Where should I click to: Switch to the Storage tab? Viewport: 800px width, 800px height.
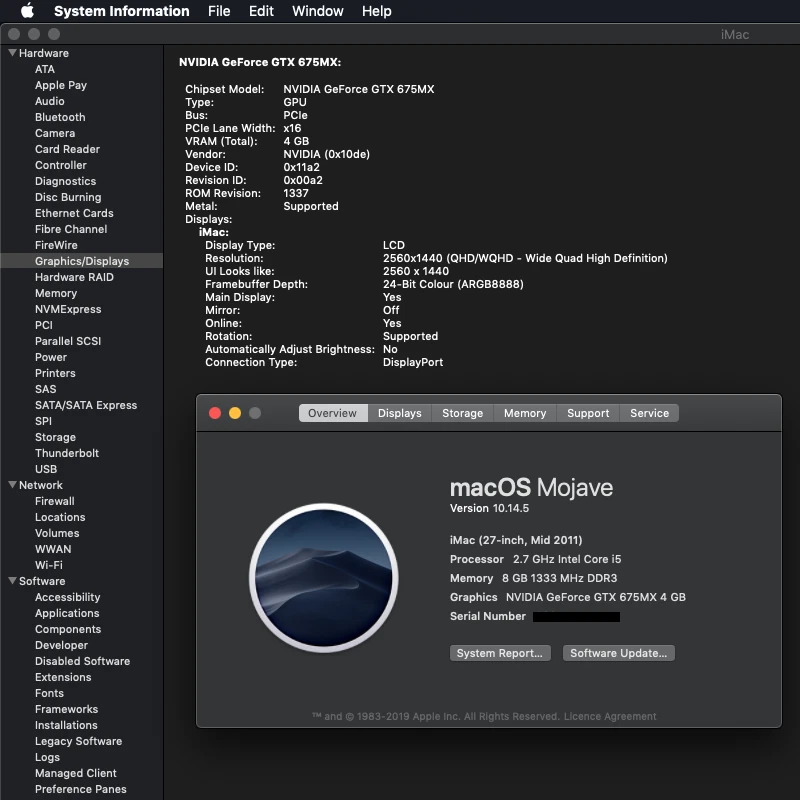(x=461, y=412)
